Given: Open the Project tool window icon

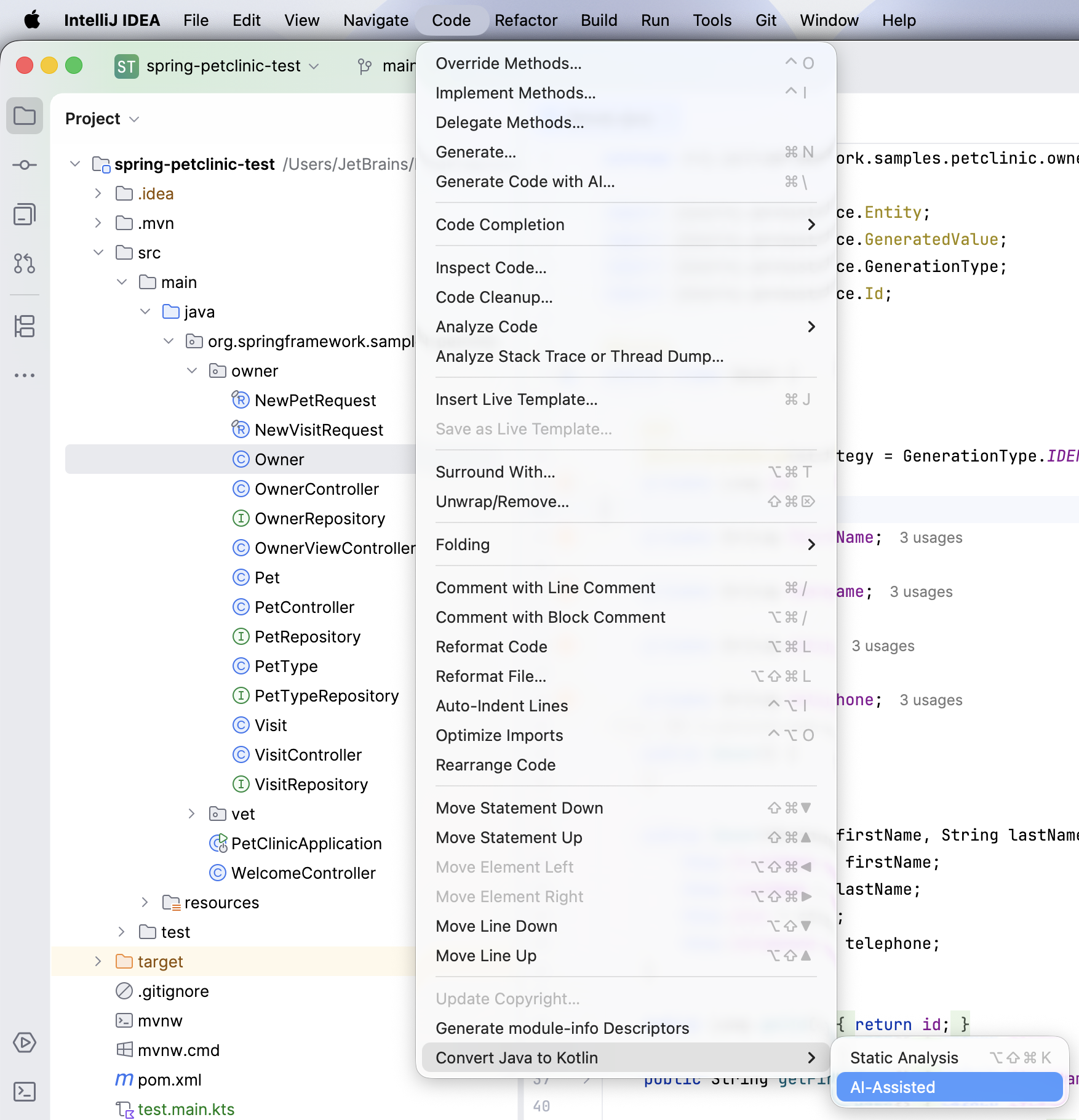Looking at the screenshot, I should tap(25, 116).
